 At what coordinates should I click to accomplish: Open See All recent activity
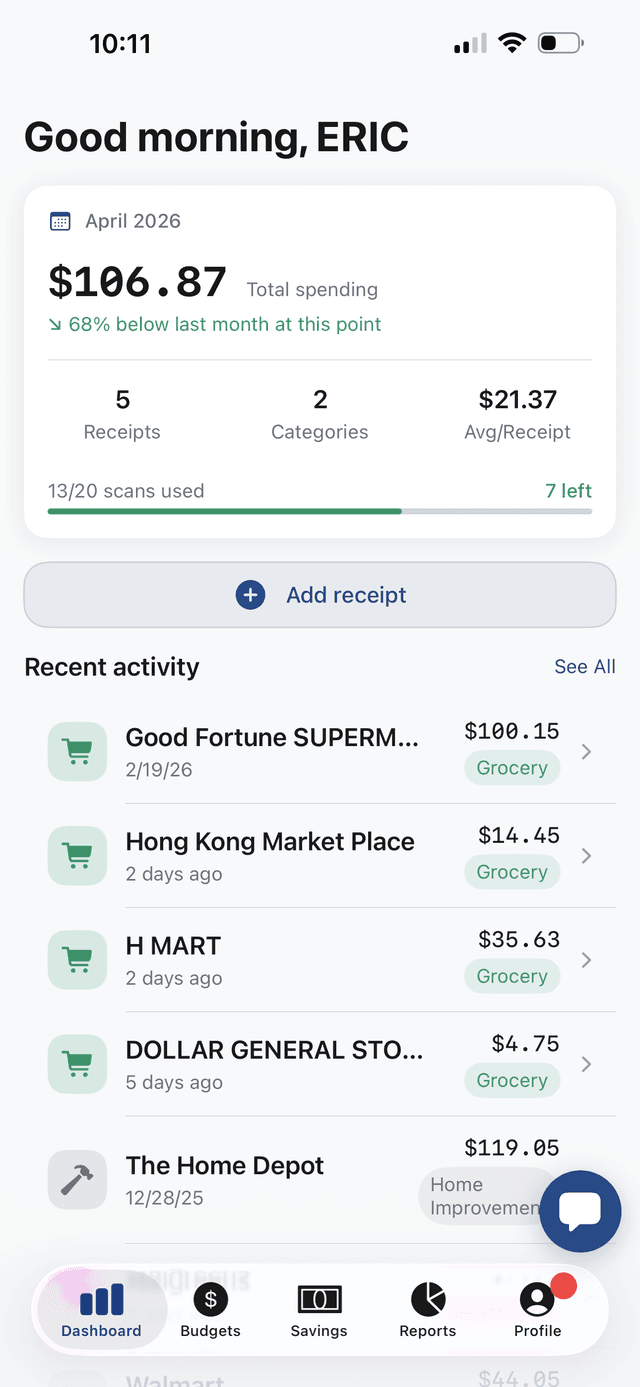(584, 666)
